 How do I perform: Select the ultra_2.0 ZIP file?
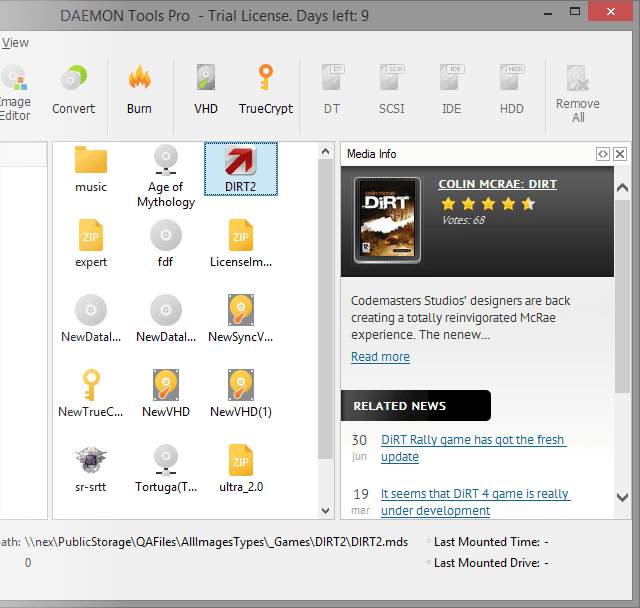pos(241,469)
